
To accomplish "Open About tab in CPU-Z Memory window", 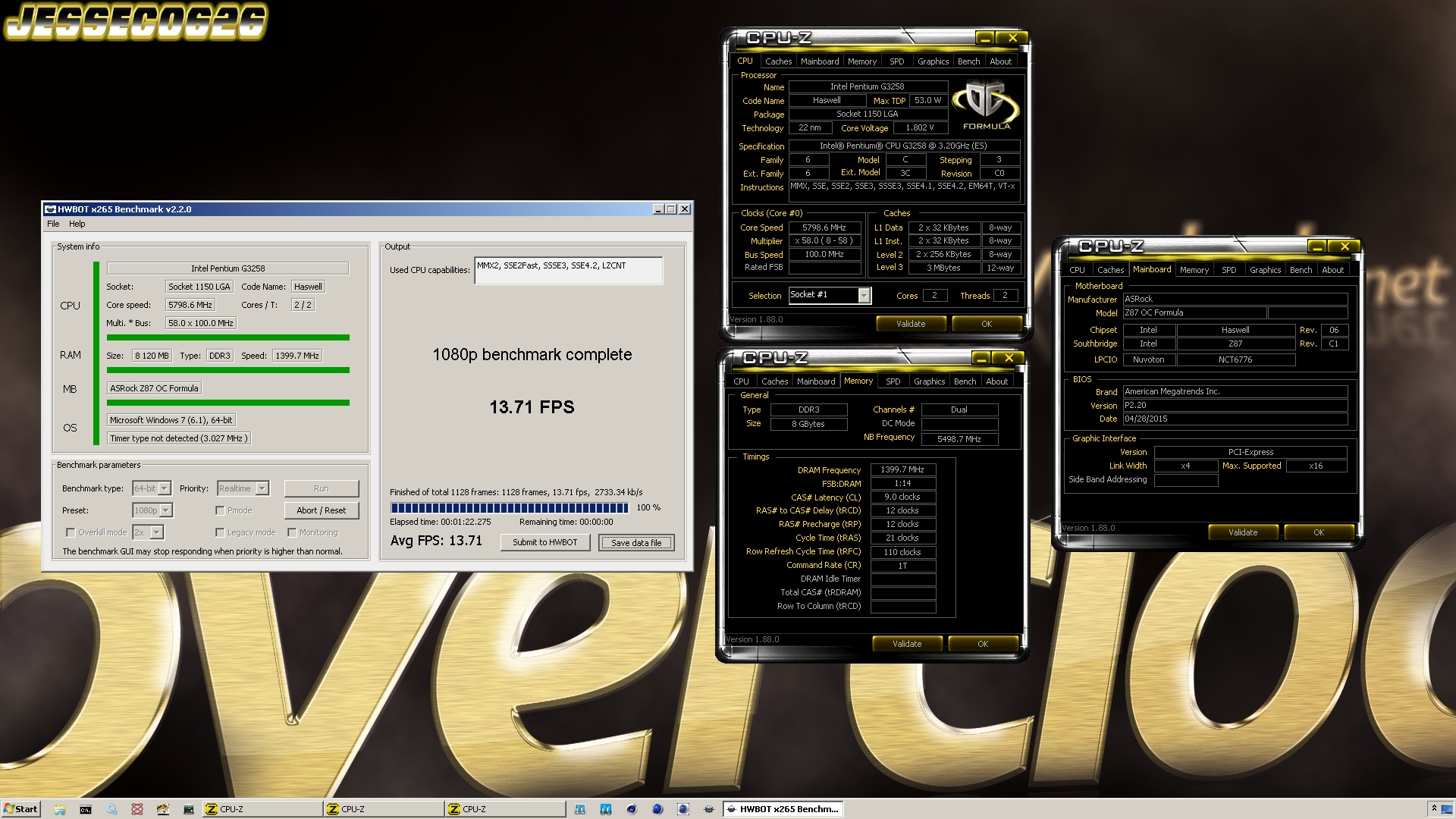I will pos(996,381).
